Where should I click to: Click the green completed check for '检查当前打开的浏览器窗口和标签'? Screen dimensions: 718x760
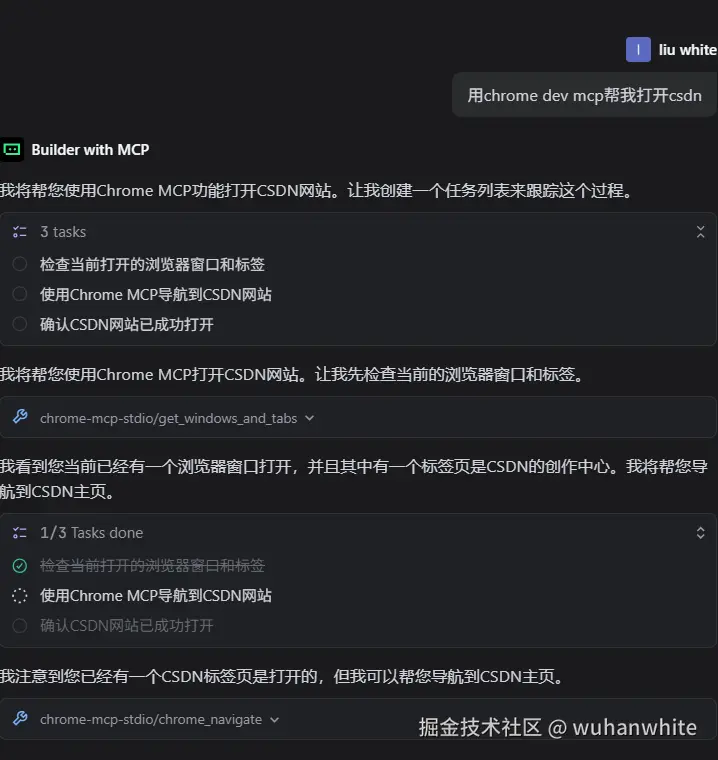click(19, 566)
